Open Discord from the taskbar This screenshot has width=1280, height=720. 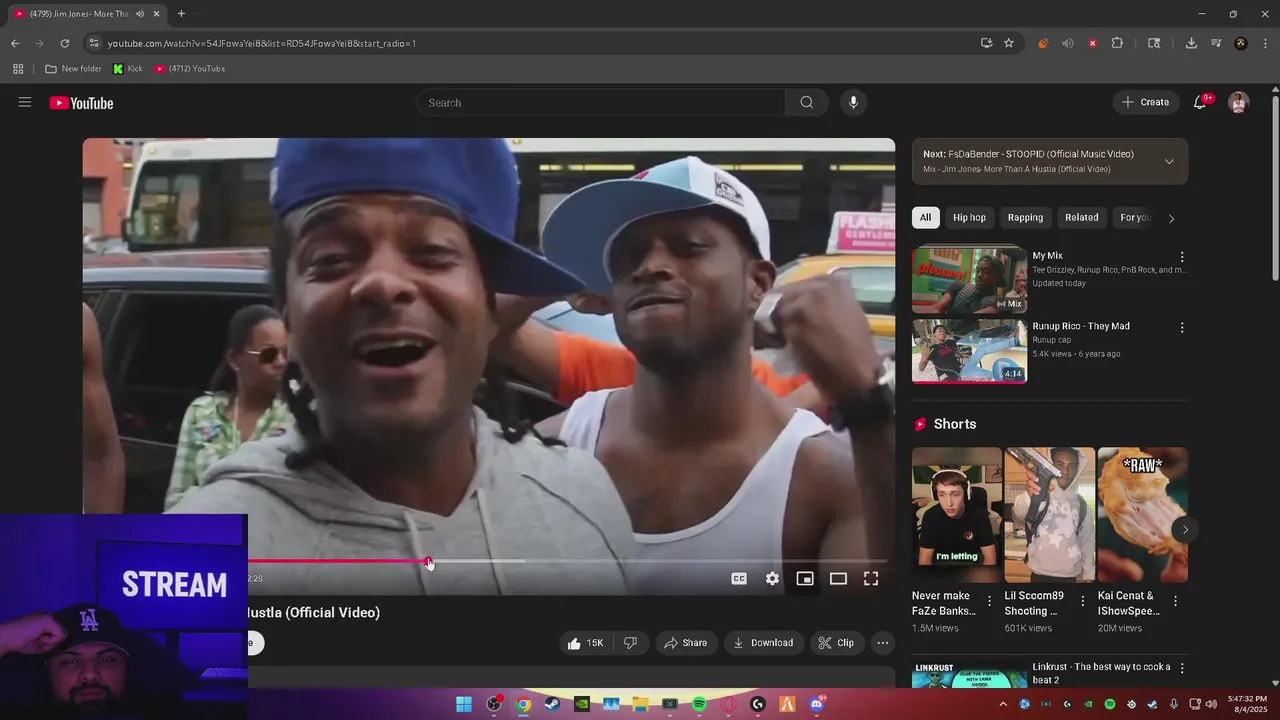pos(817,704)
